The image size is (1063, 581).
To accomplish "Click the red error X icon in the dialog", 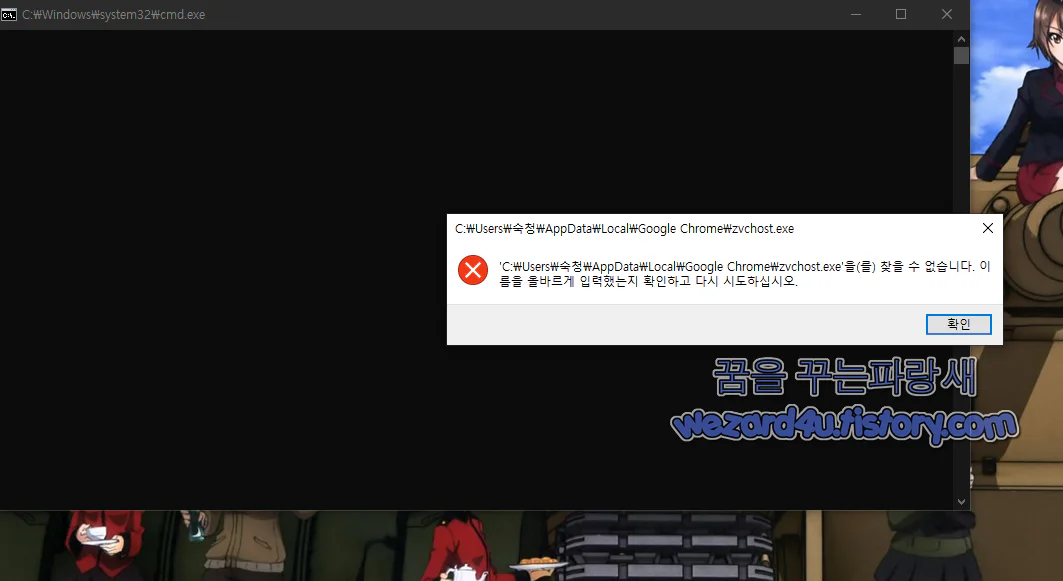I will [472, 270].
